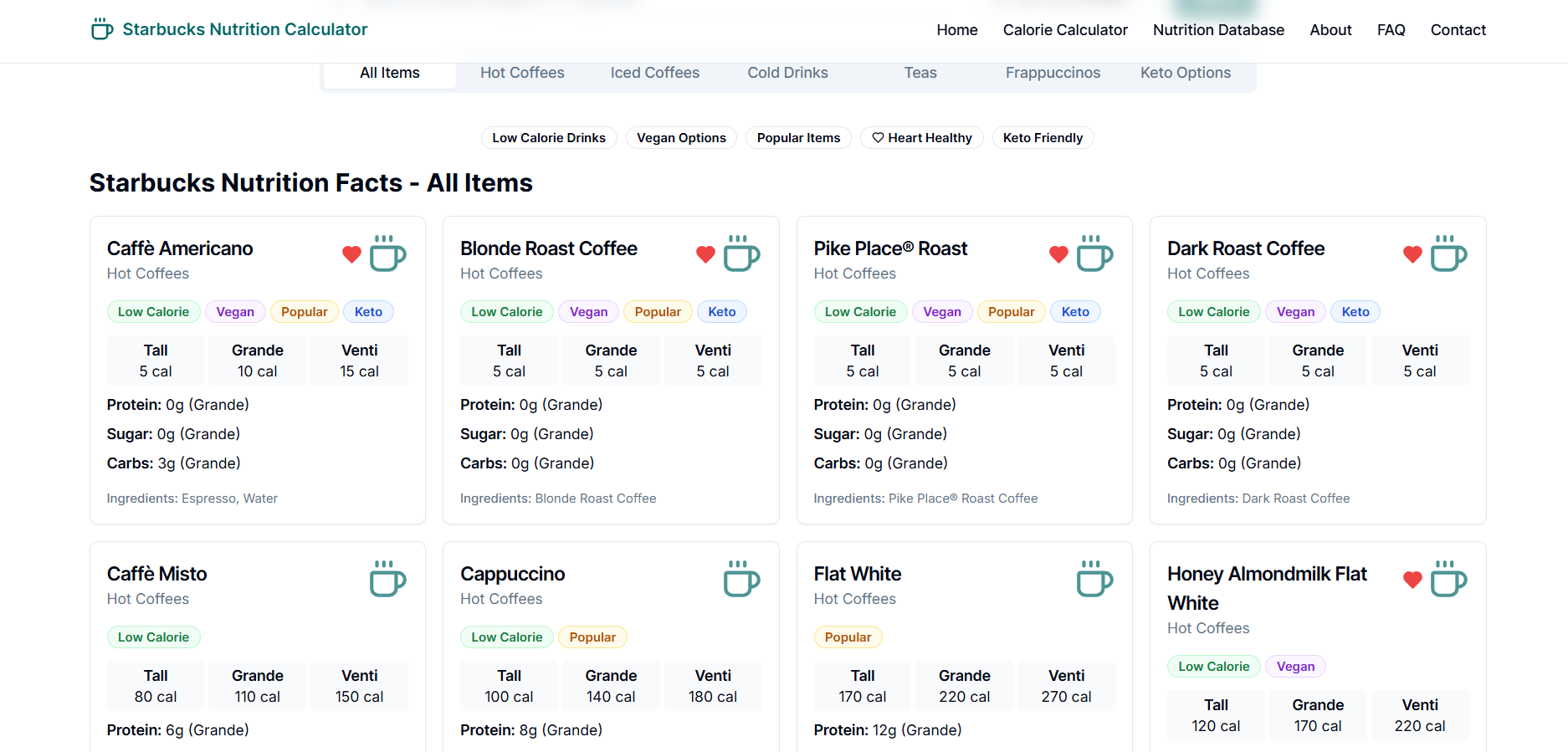
Task: Click the heart icon on Honey Almondmilk Flat White card
Action: tap(1412, 580)
